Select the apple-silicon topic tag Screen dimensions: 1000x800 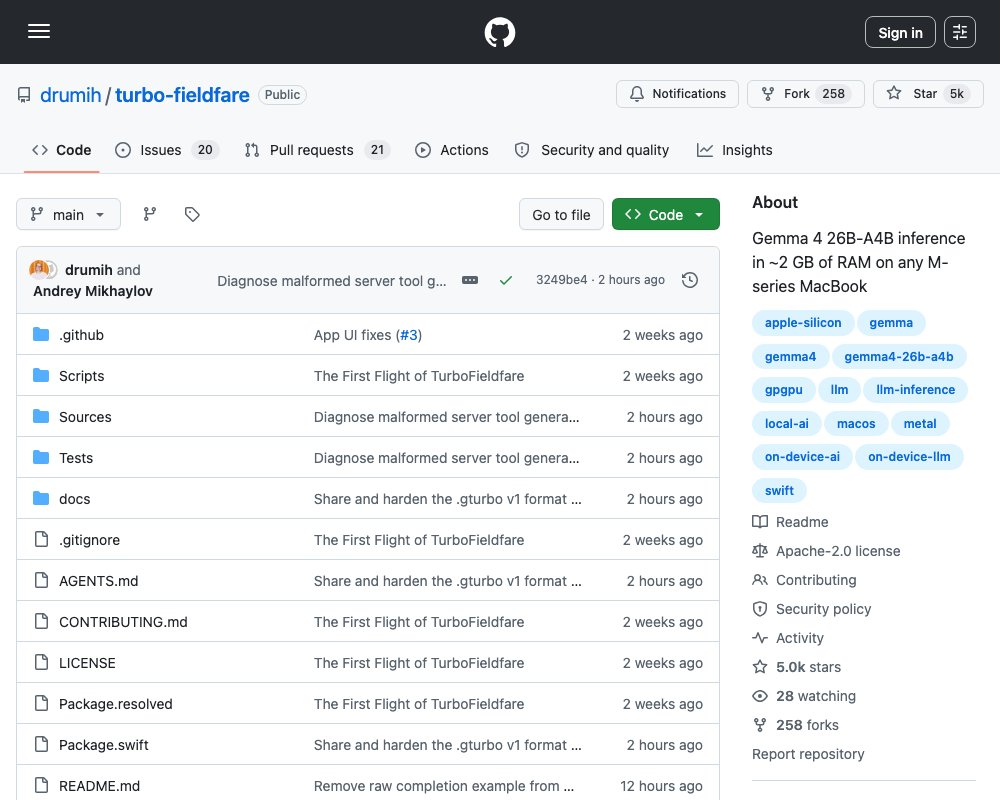(x=803, y=323)
